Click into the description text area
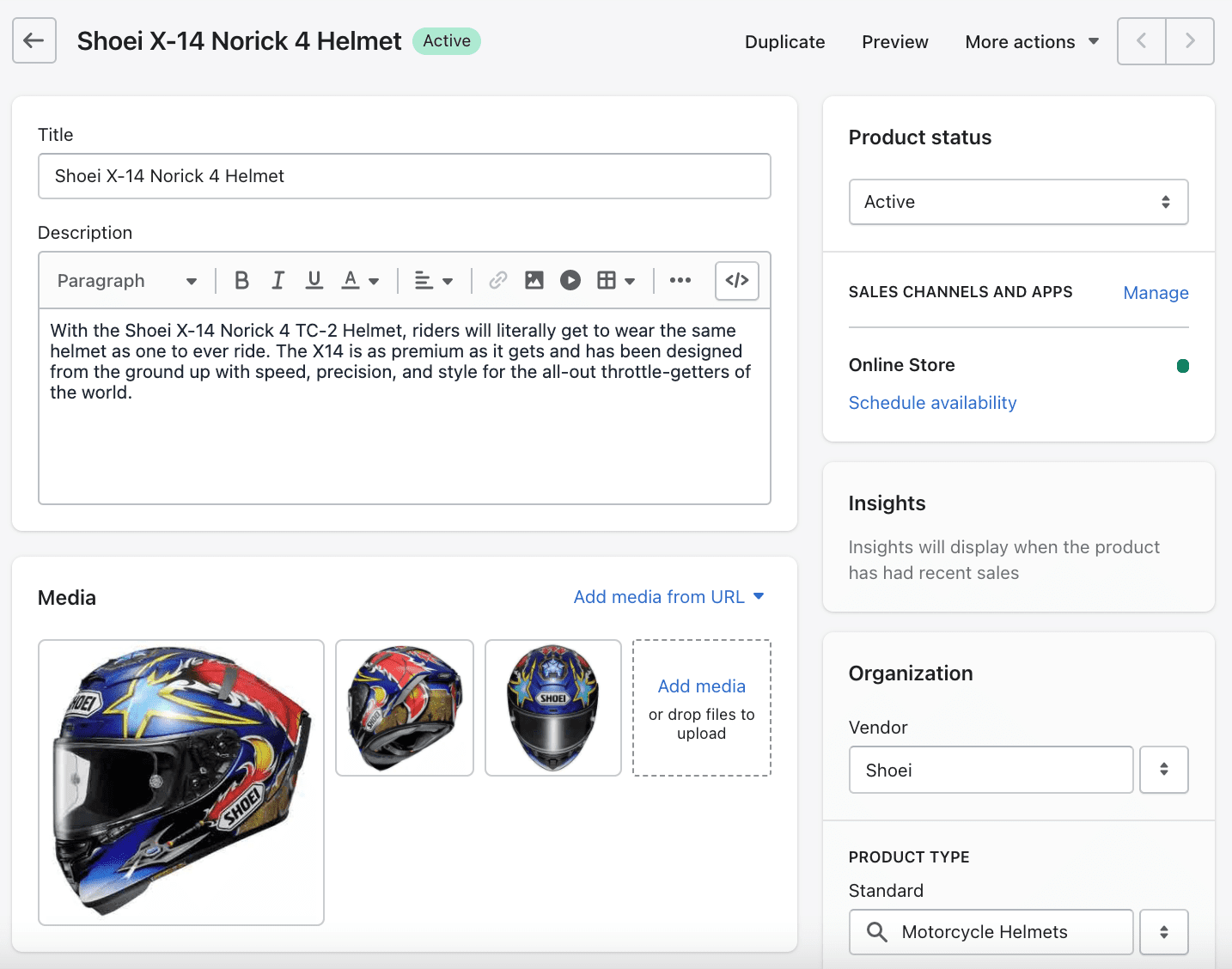The height and width of the screenshot is (969, 1232). coord(405,405)
